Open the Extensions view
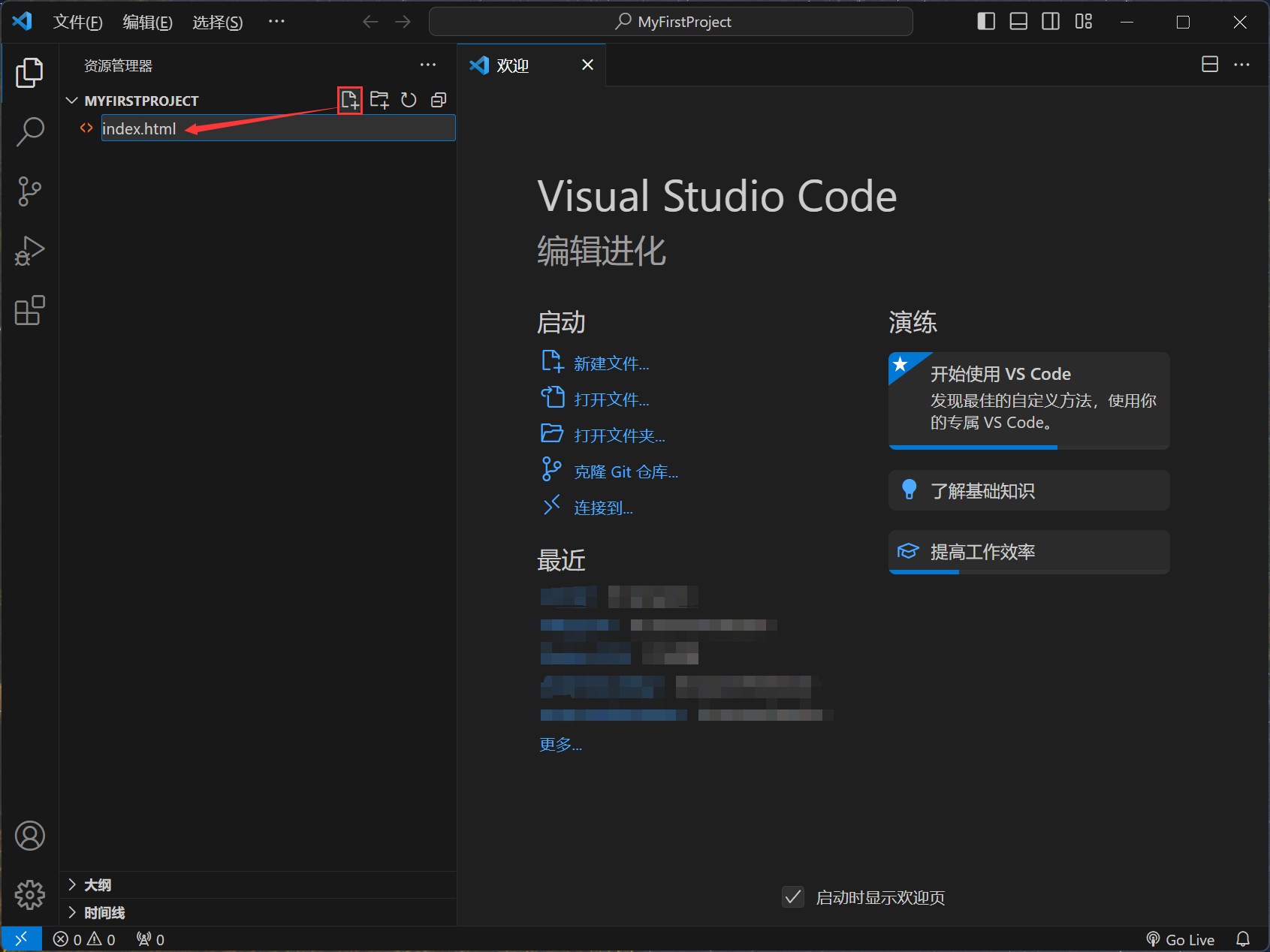The width and height of the screenshot is (1270, 952). click(29, 310)
